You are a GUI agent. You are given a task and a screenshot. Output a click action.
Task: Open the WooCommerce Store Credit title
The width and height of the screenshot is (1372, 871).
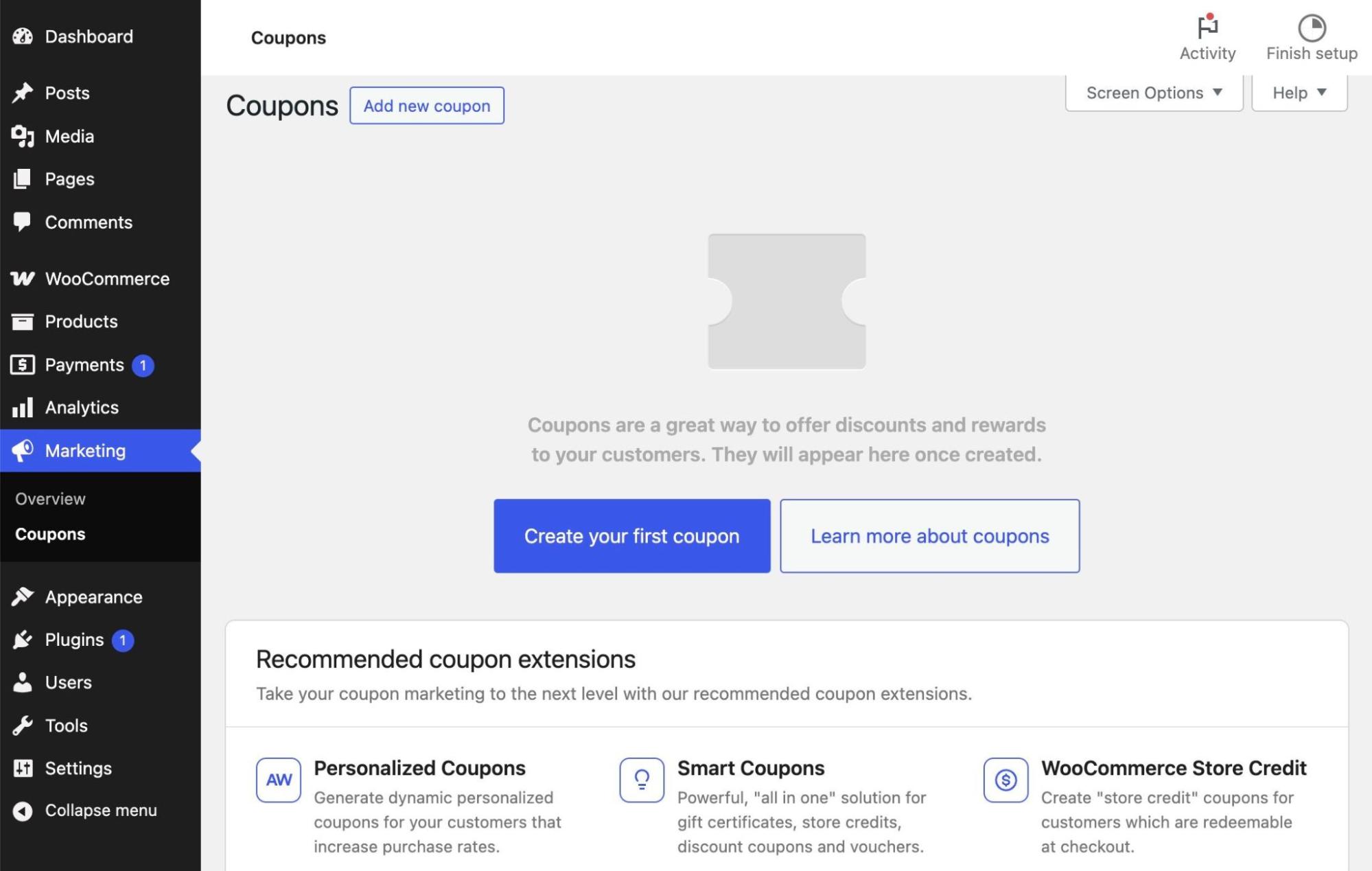pos(1174,768)
